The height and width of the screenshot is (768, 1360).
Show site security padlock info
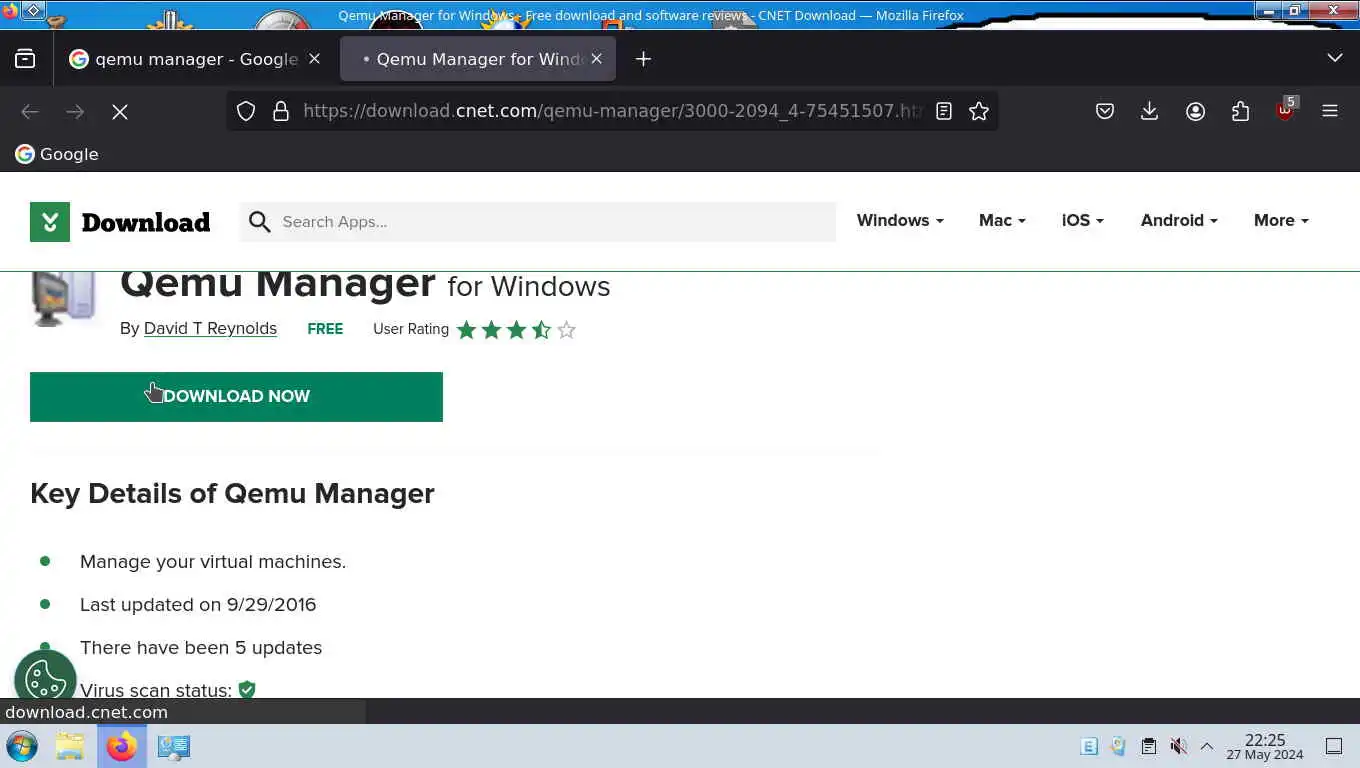click(281, 111)
